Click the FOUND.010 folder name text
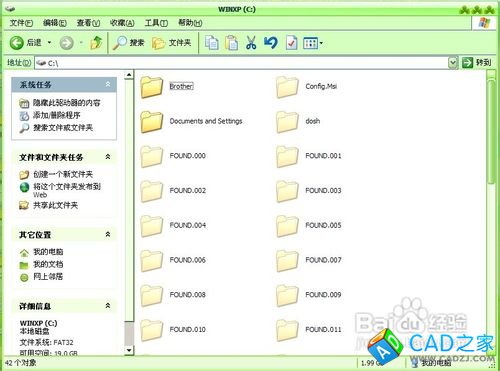 pos(188,329)
